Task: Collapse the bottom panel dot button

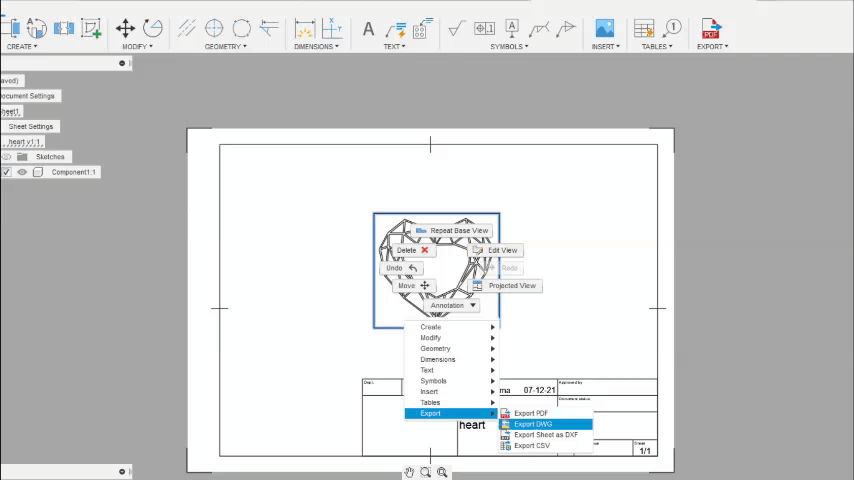Action: [x=122, y=472]
